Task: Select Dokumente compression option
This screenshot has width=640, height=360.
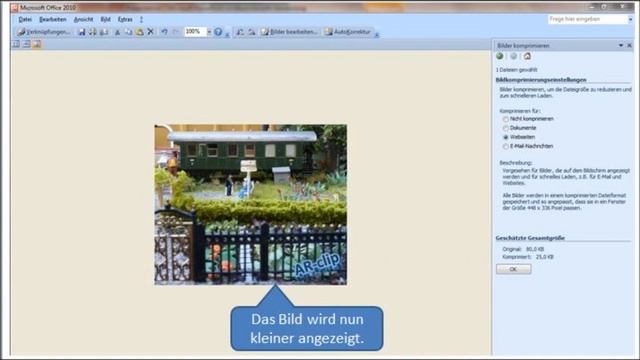Action: 520,128
